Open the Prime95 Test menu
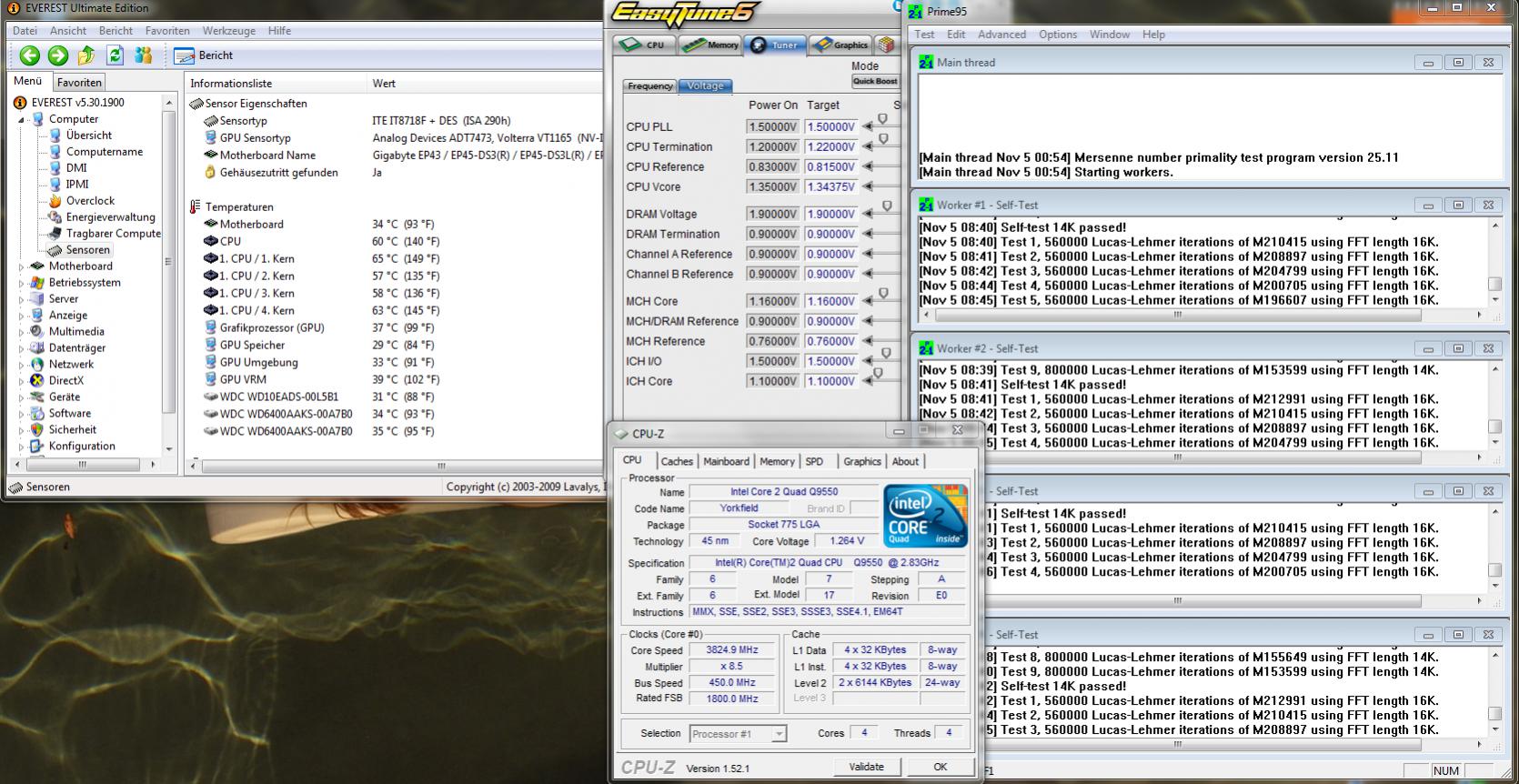 click(x=924, y=35)
